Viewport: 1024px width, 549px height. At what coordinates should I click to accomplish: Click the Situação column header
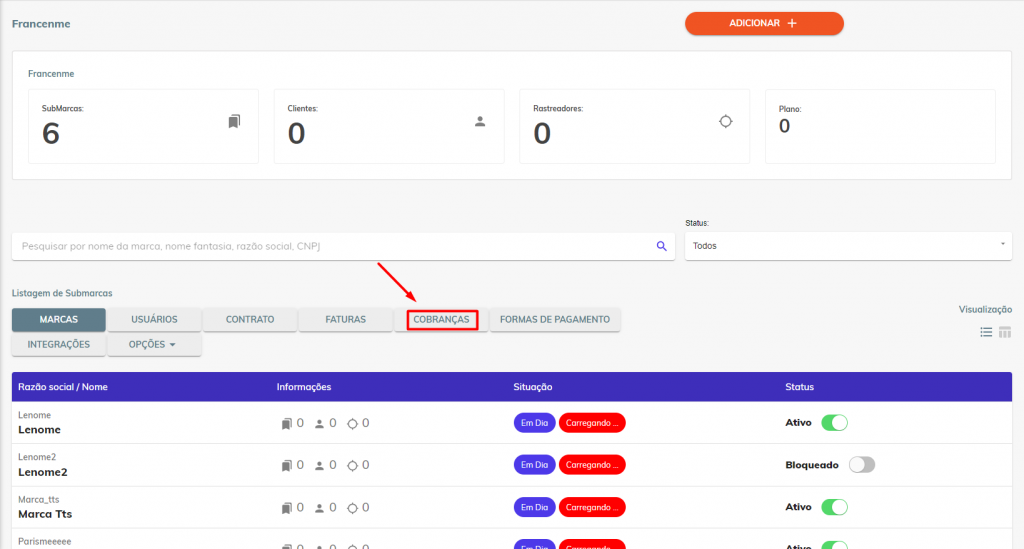tap(533, 387)
